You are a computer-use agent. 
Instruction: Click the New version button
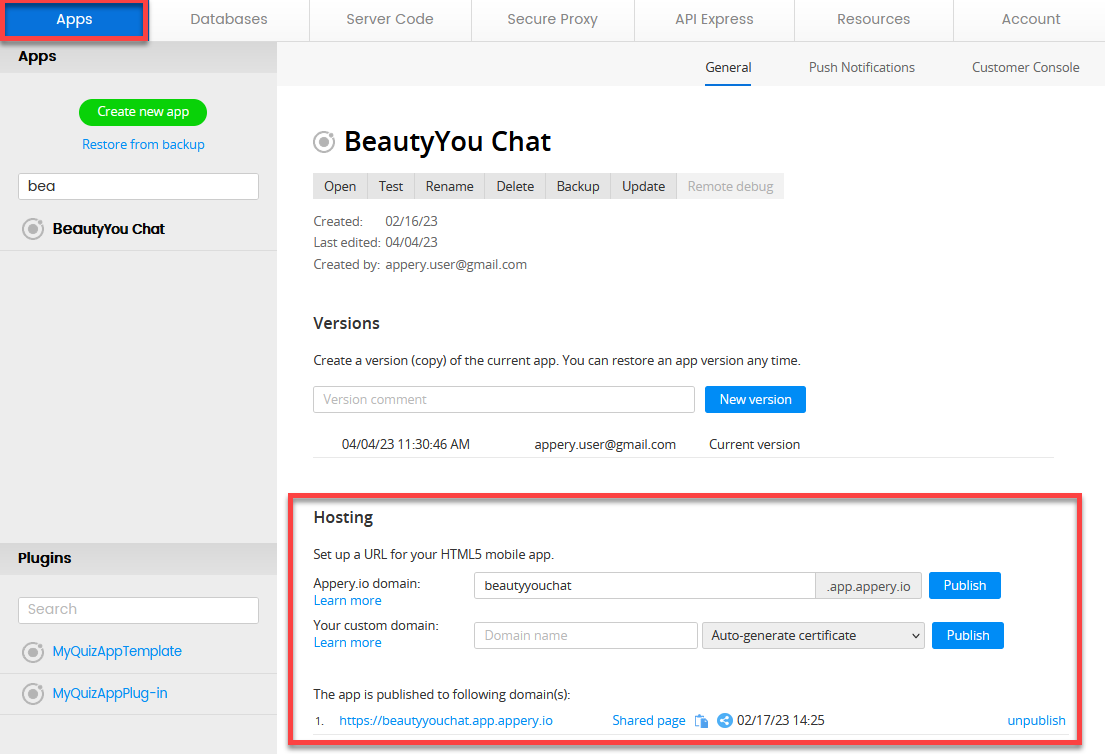click(x=755, y=400)
